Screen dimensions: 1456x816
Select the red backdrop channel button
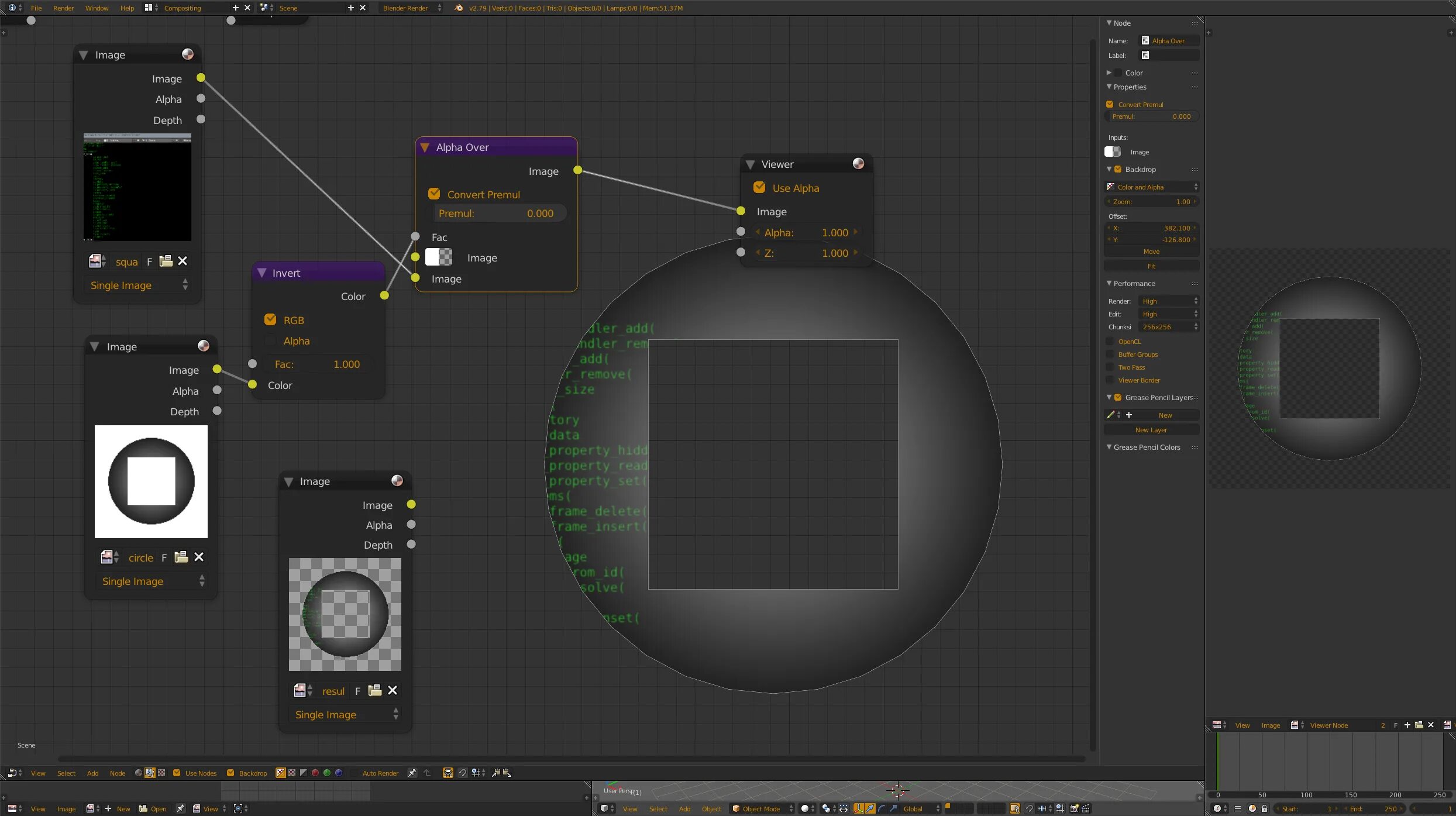tap(315, 773)
